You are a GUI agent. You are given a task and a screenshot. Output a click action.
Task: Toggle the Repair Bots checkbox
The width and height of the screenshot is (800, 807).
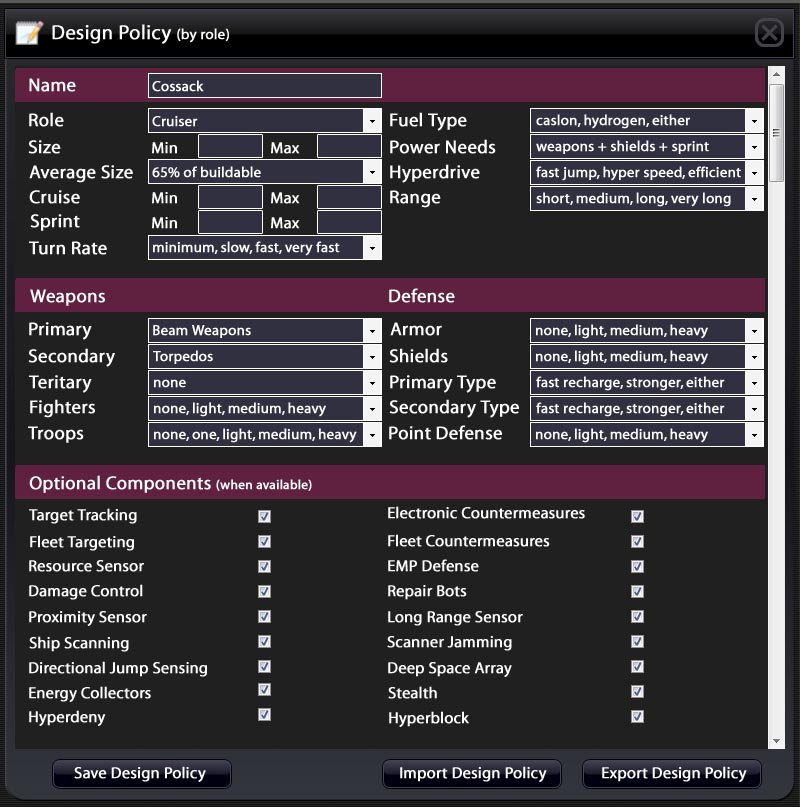click(x=637, y=591)
